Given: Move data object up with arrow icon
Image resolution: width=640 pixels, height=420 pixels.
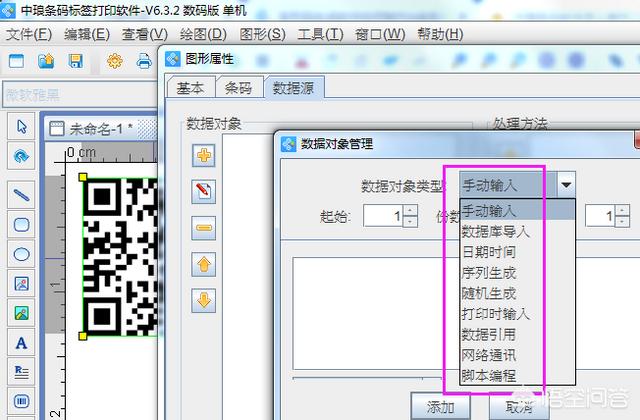Looking at the screenshot, I should (x=204, y=264).
